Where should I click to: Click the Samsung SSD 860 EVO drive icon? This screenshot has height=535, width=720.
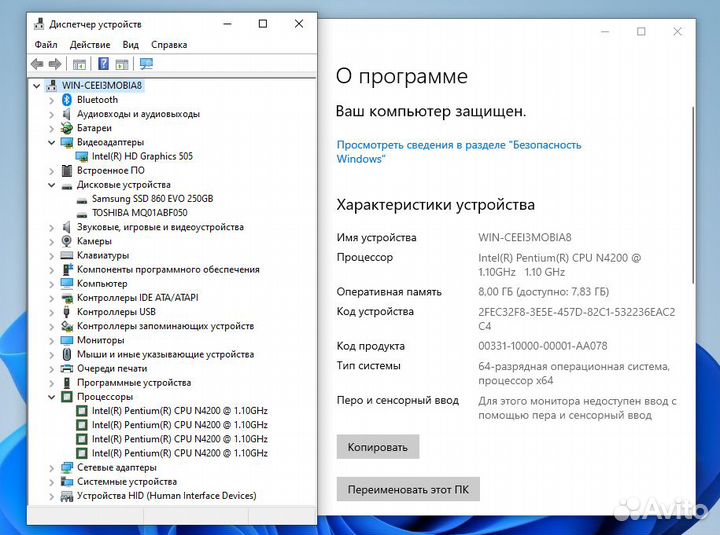pos(82,200)
